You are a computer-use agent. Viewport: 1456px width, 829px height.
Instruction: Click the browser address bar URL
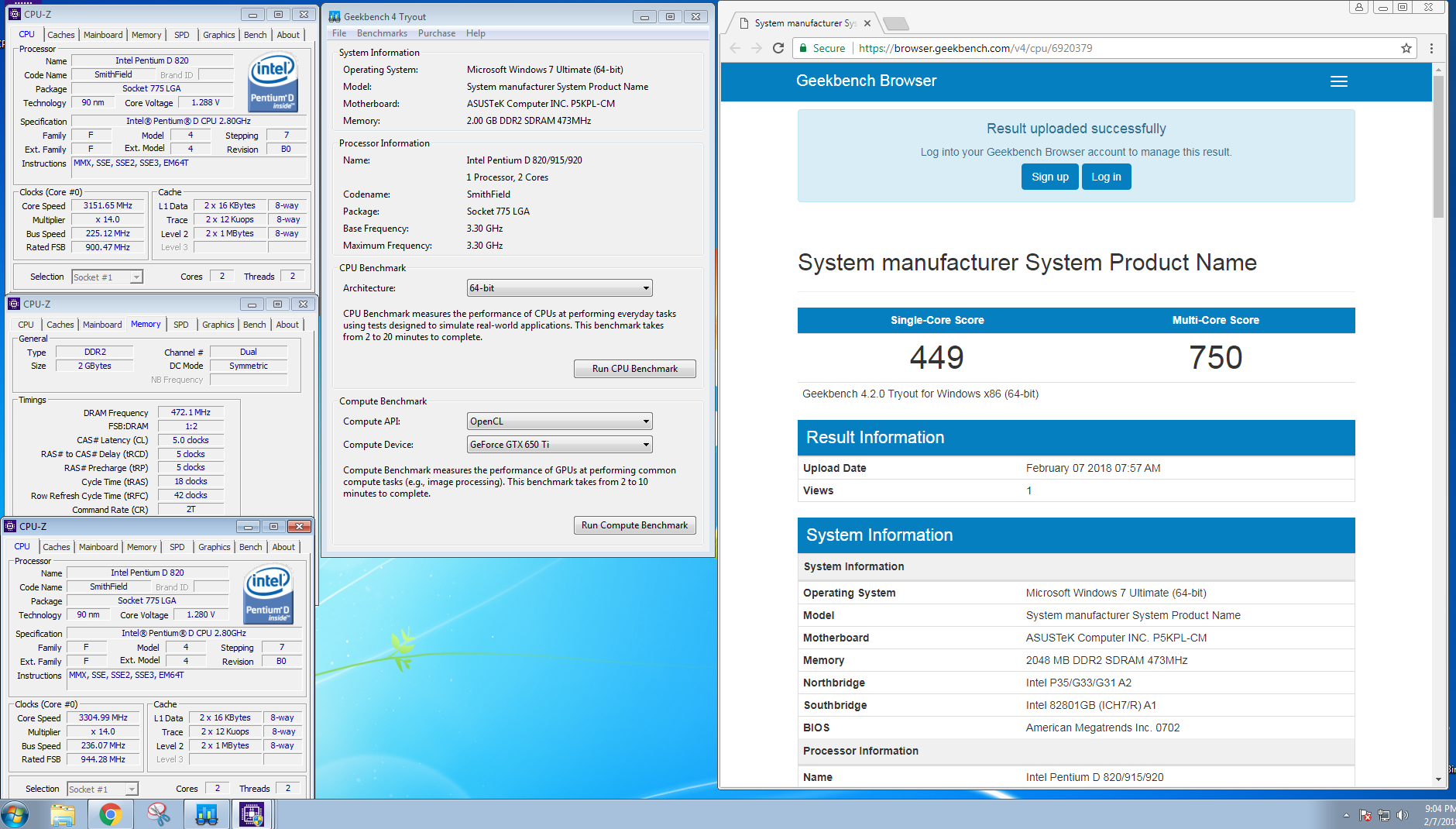click(x=976, y=48)
